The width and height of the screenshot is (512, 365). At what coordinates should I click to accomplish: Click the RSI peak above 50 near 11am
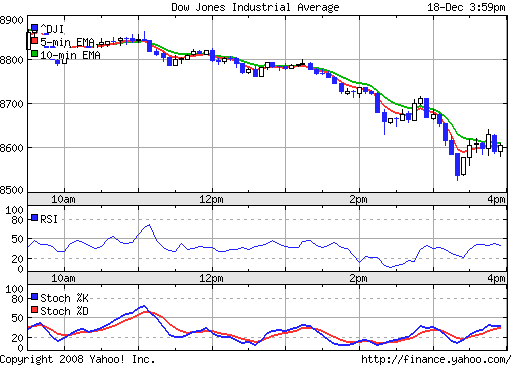149,225
